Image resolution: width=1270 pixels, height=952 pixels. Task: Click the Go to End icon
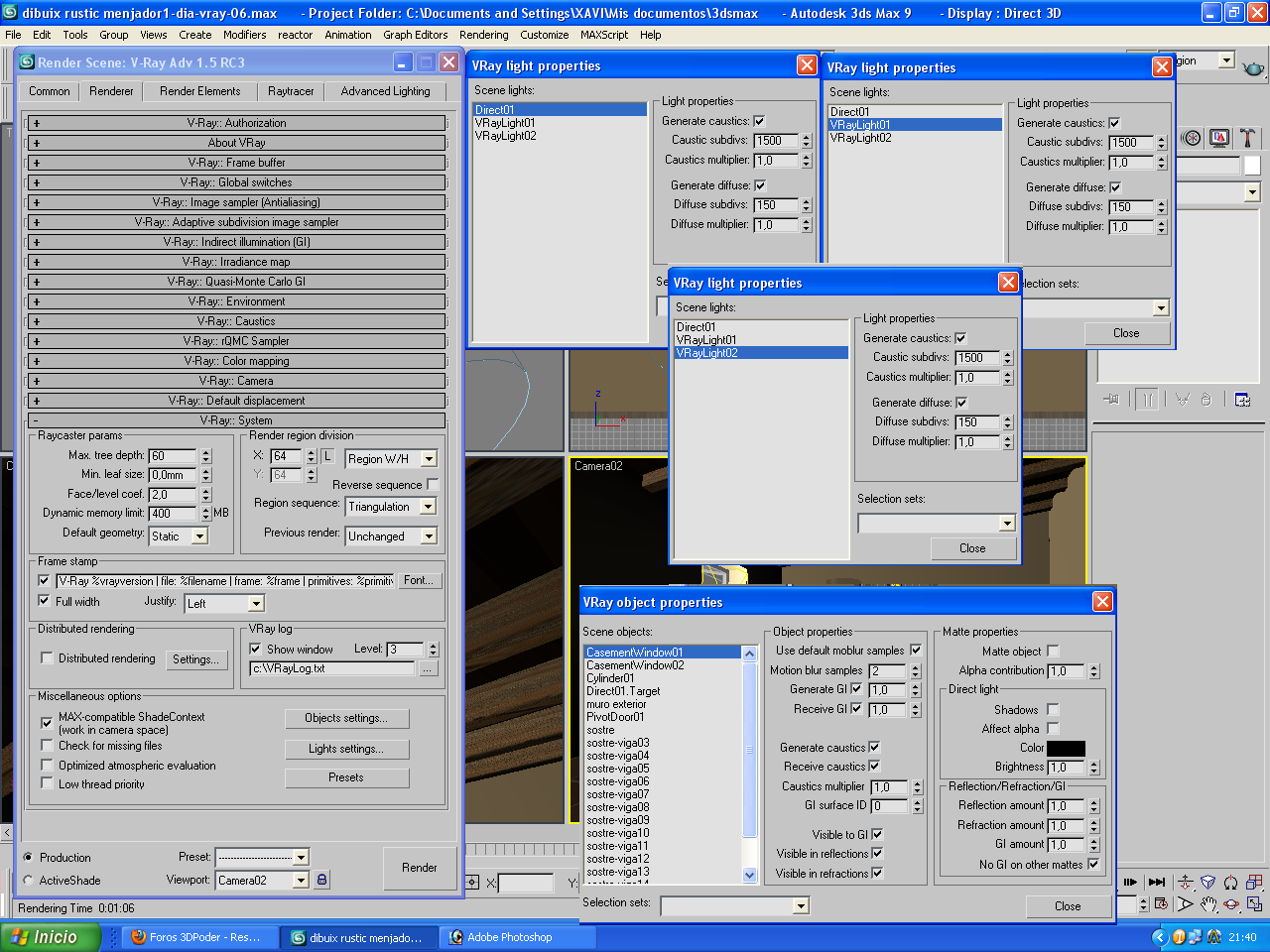[x=1157, y=882]
